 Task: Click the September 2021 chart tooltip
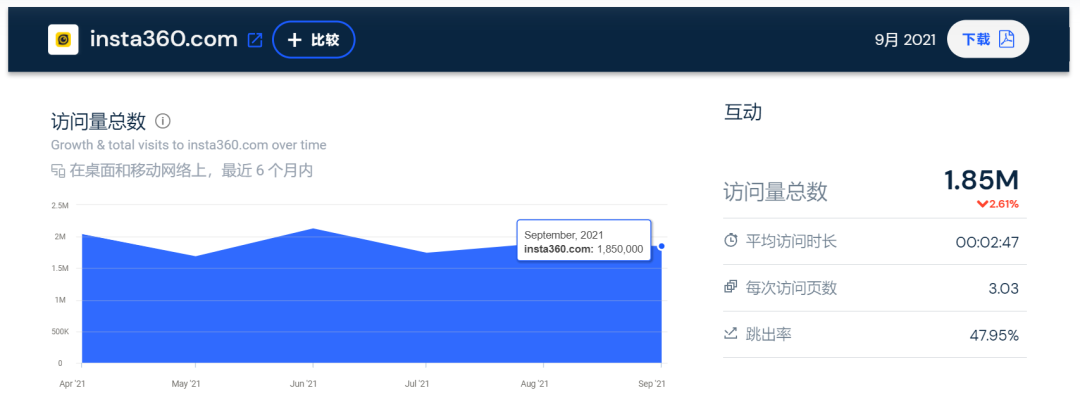point(584,241)
